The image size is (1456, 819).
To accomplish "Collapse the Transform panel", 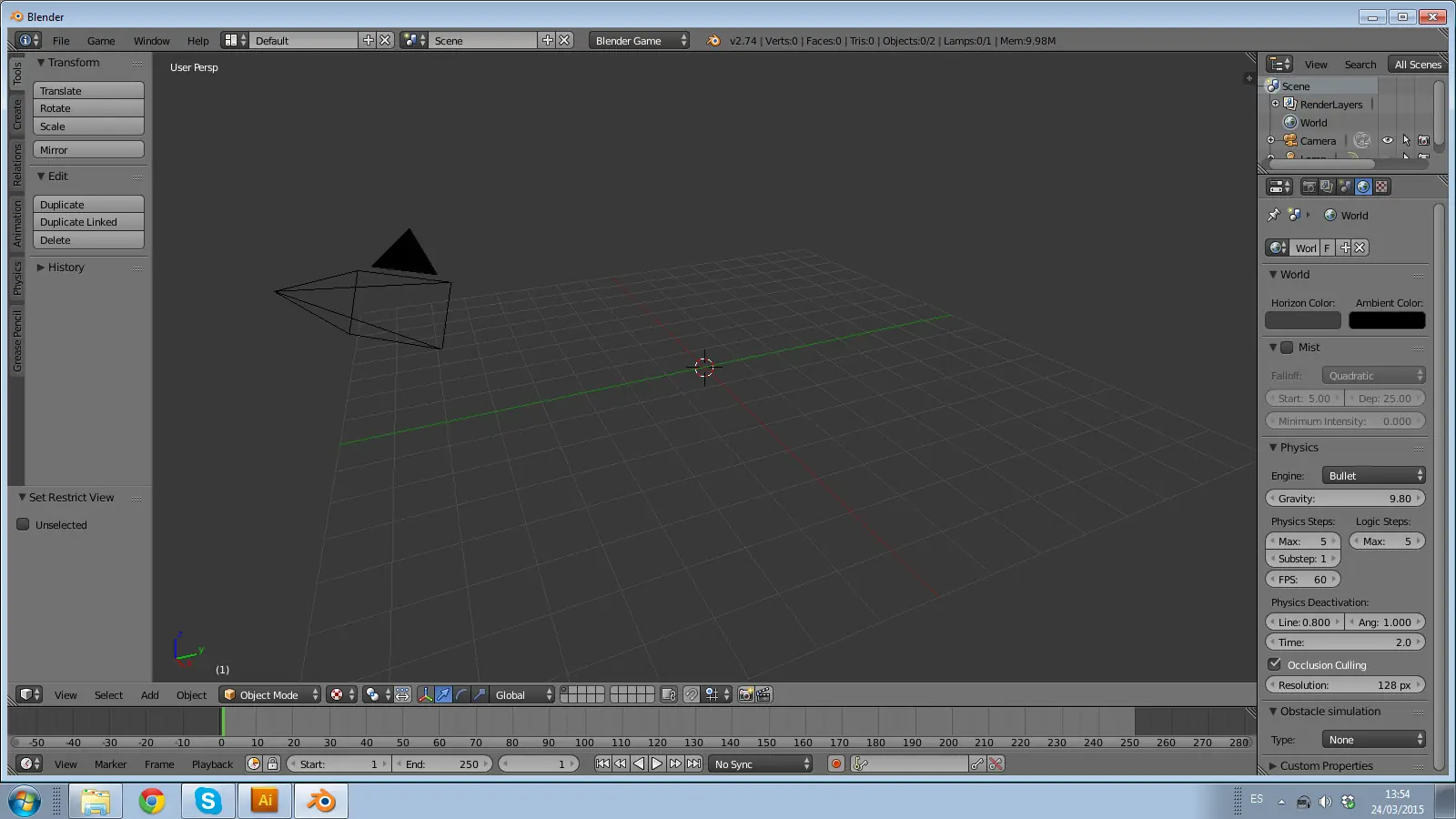I will pos(41,62).
